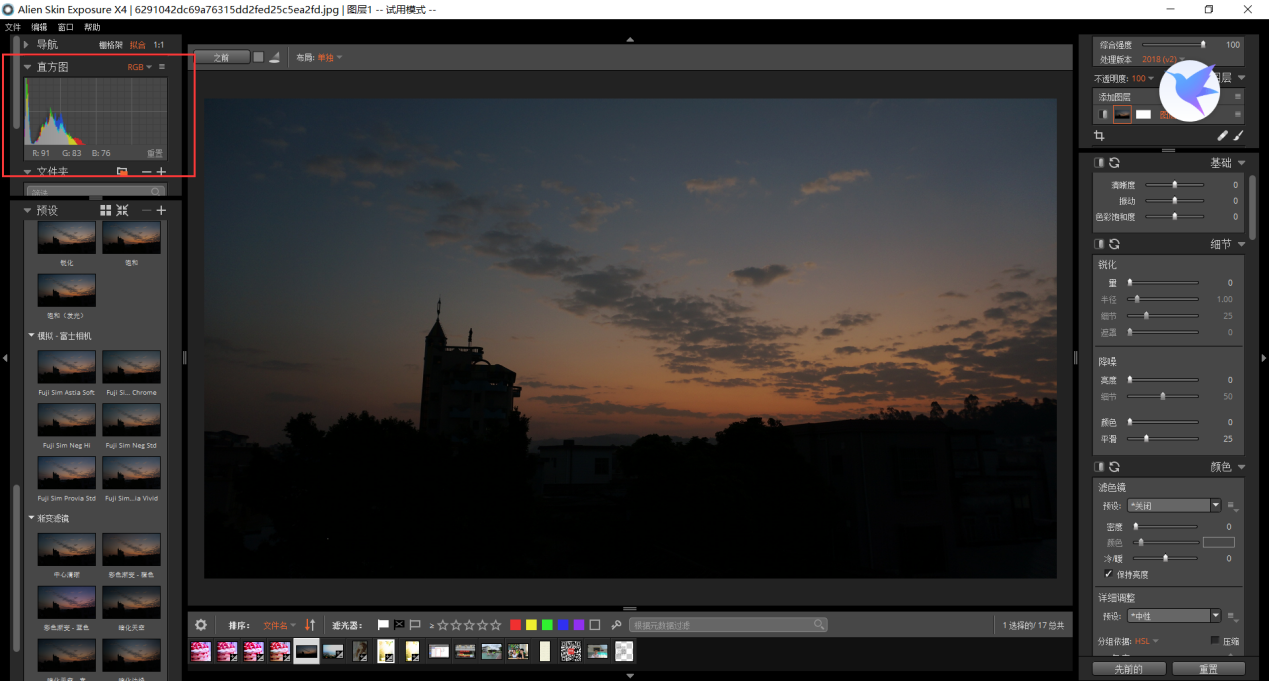This screenshot has height=681, width=1269.
Task: Expand the 导航 navigator panel
Action: click(27, 45)
